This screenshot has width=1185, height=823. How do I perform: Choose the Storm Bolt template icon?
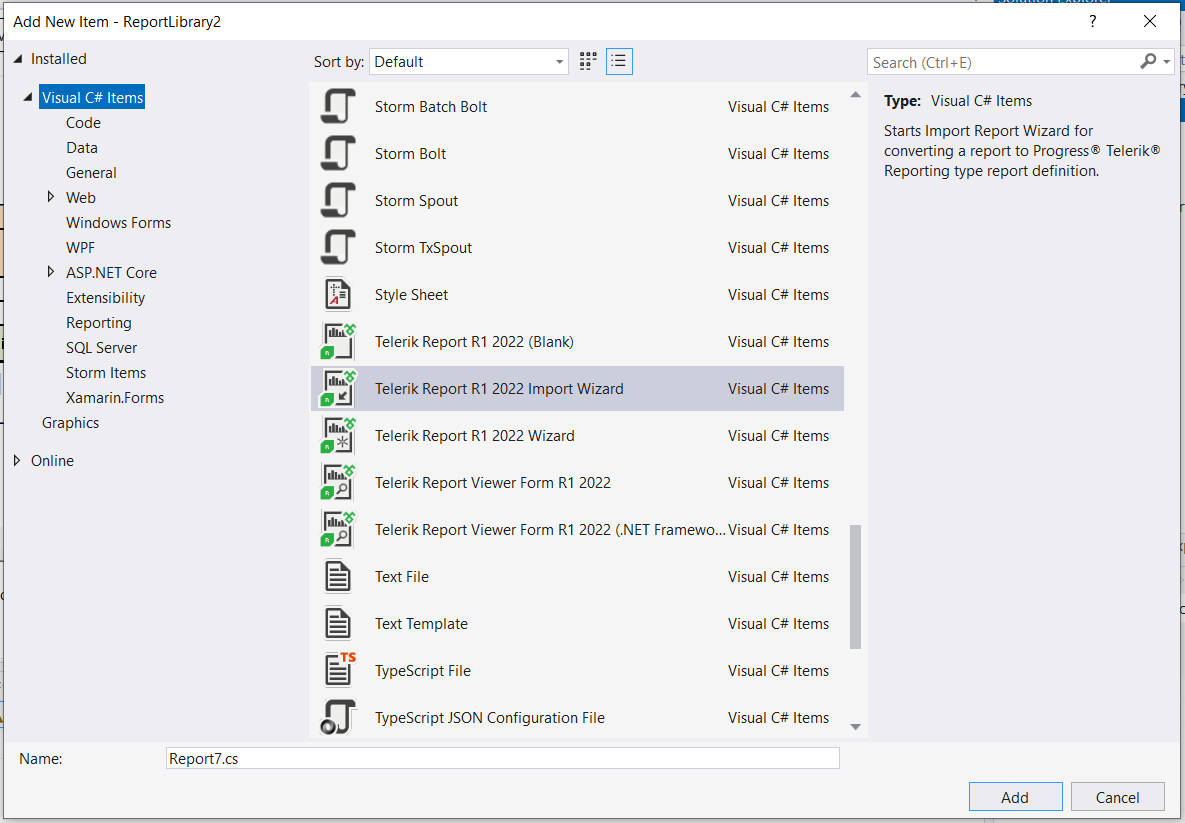coord(338,153)
